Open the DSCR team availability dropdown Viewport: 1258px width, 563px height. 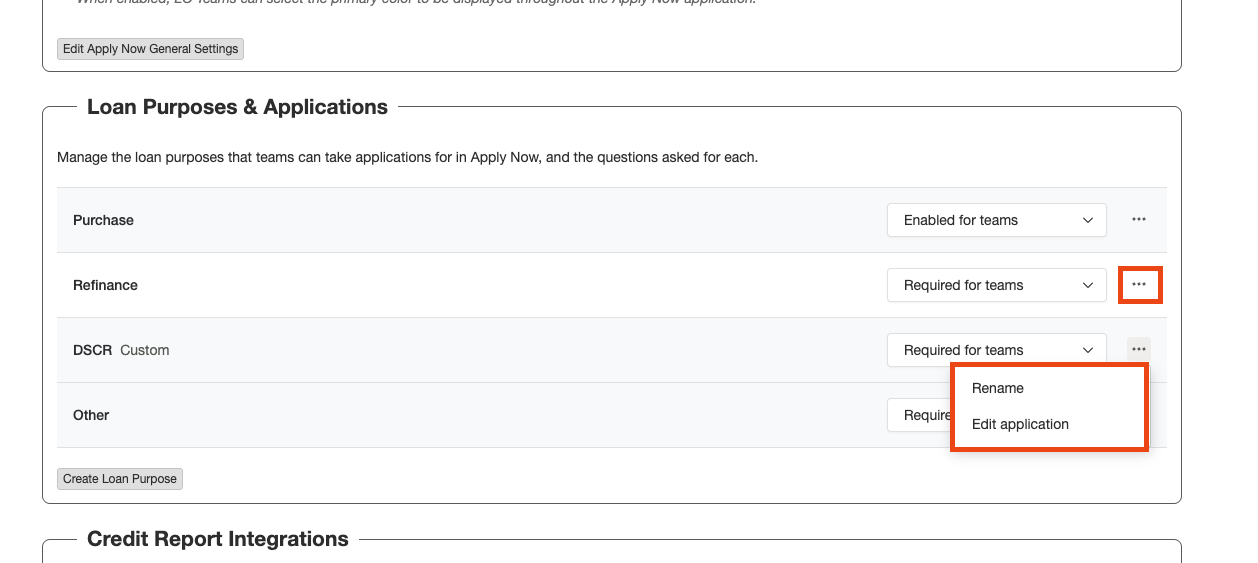[x=996, y=350]
